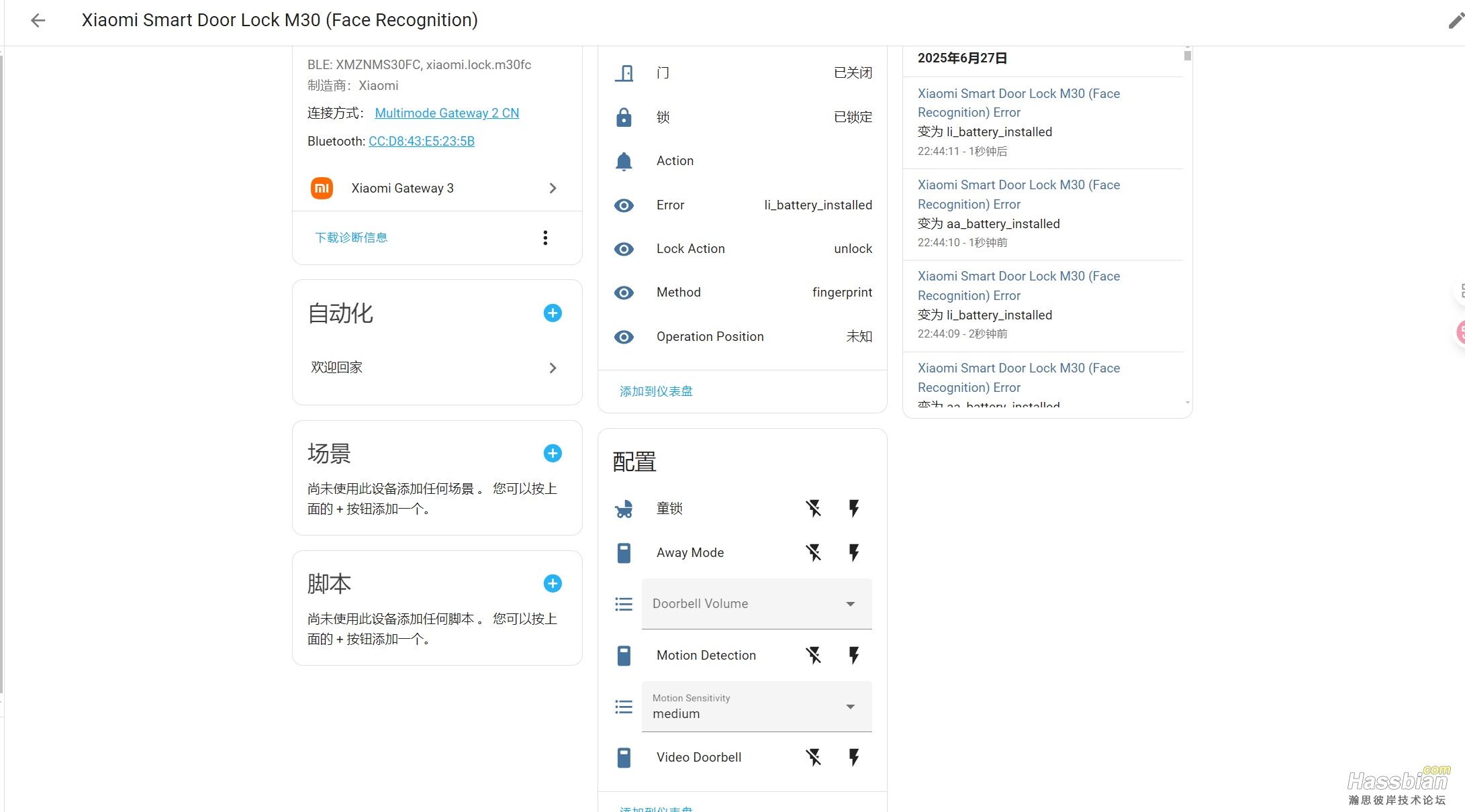Turn off Motion Detection
Image resolution: width=1465 pixels, height=812 pixels.
click(814, 656)
